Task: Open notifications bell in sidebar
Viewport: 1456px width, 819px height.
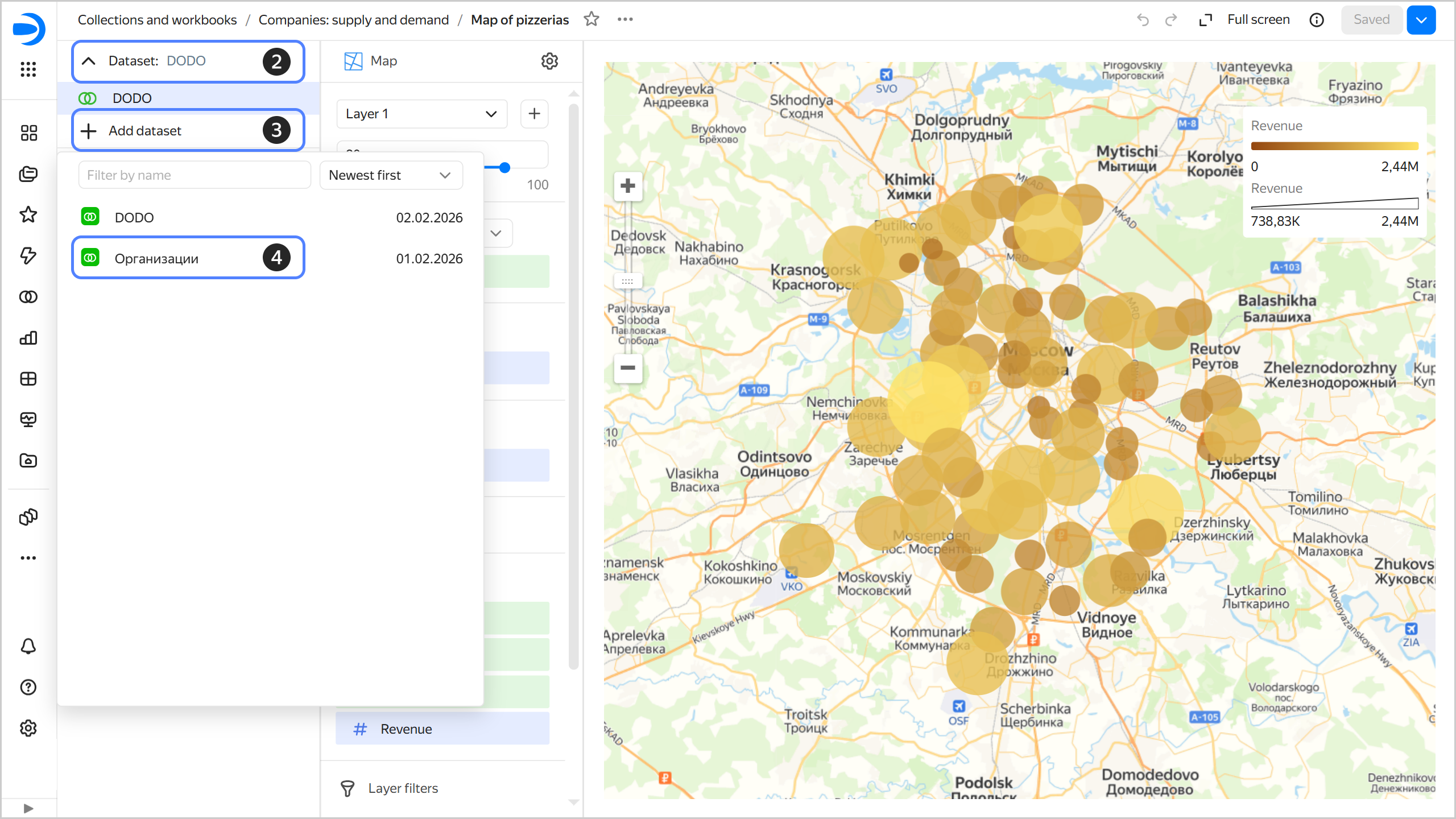Action: pos(28,646)
